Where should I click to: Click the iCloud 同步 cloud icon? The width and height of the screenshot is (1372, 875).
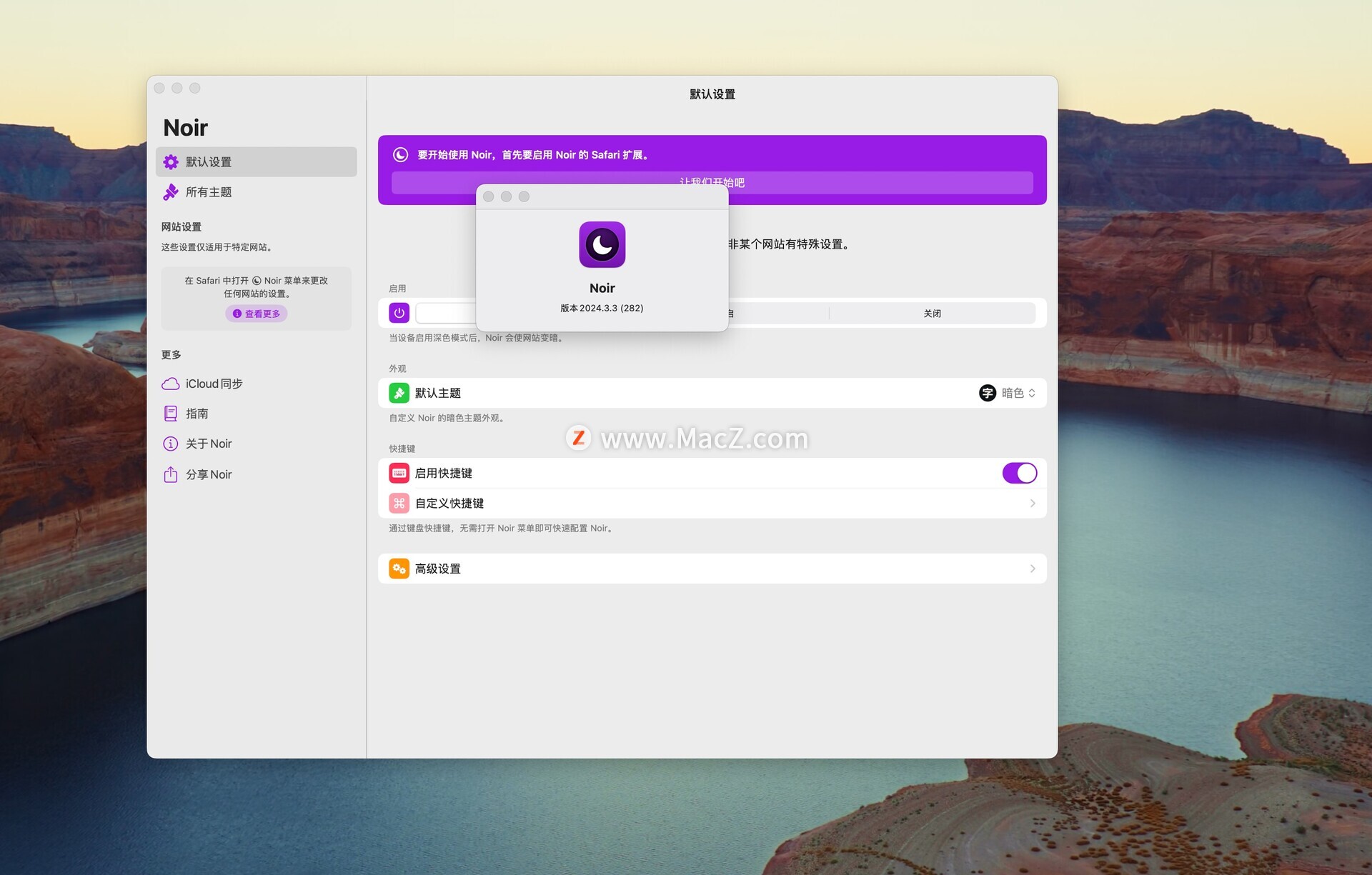(171, 384)
